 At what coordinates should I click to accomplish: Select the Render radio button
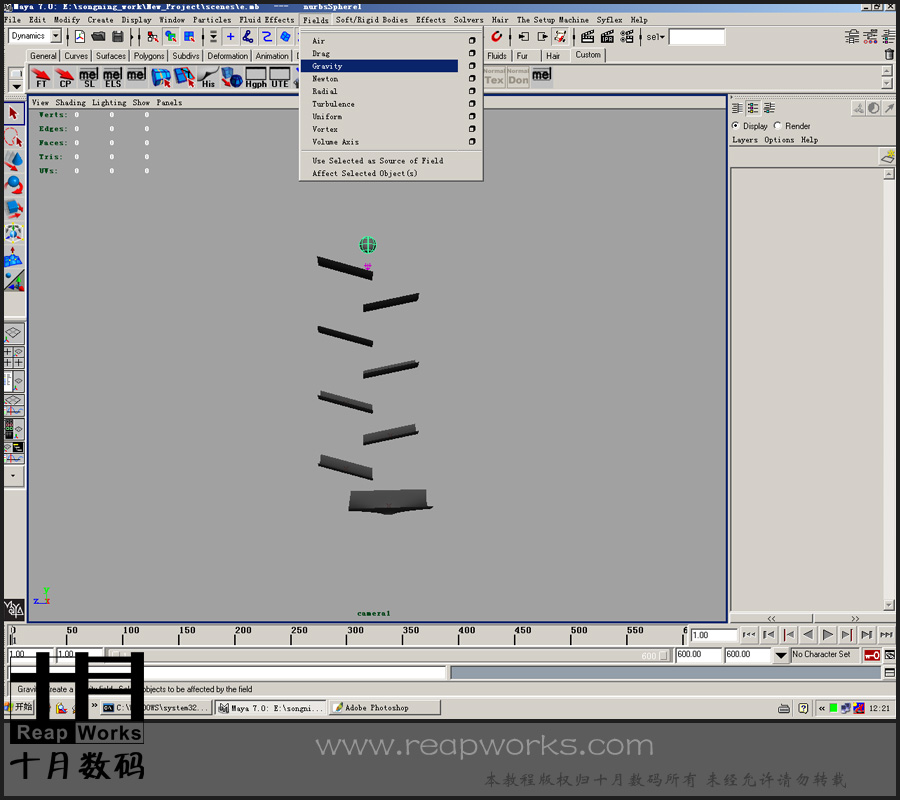pos(777,126)
